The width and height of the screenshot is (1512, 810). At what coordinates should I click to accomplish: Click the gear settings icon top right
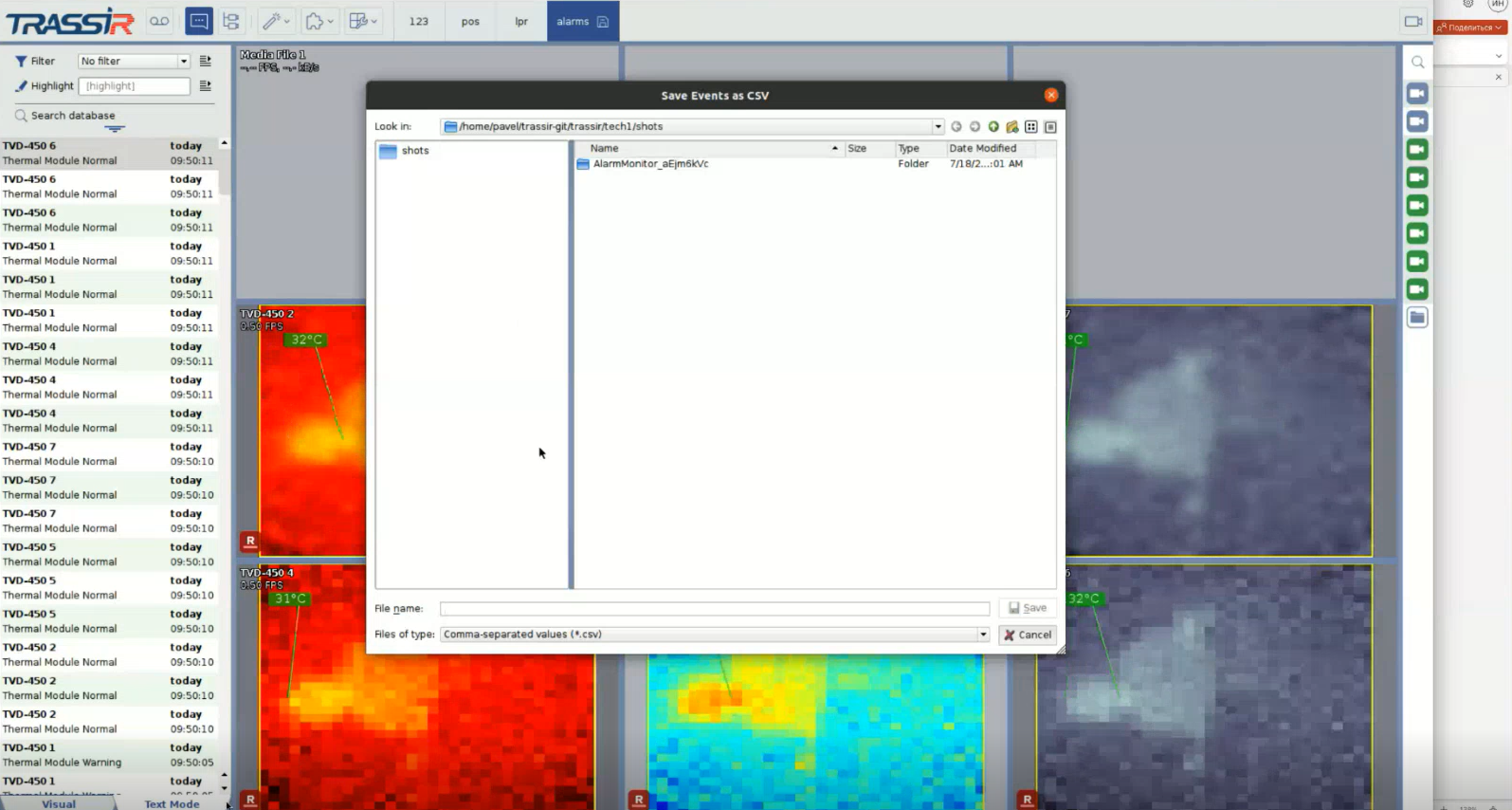coord(1468,4)
